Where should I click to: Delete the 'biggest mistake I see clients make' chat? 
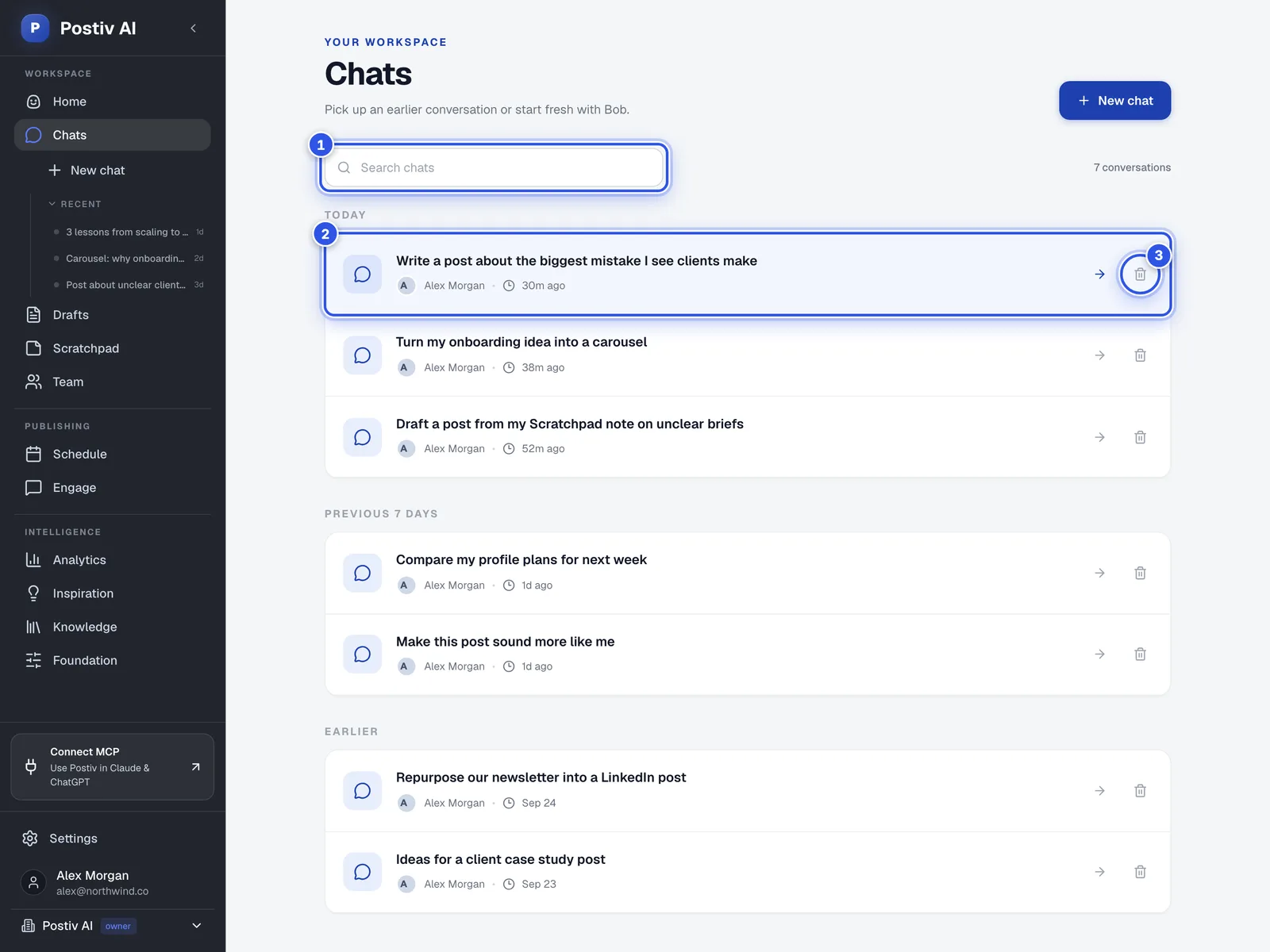(1140, 274)
